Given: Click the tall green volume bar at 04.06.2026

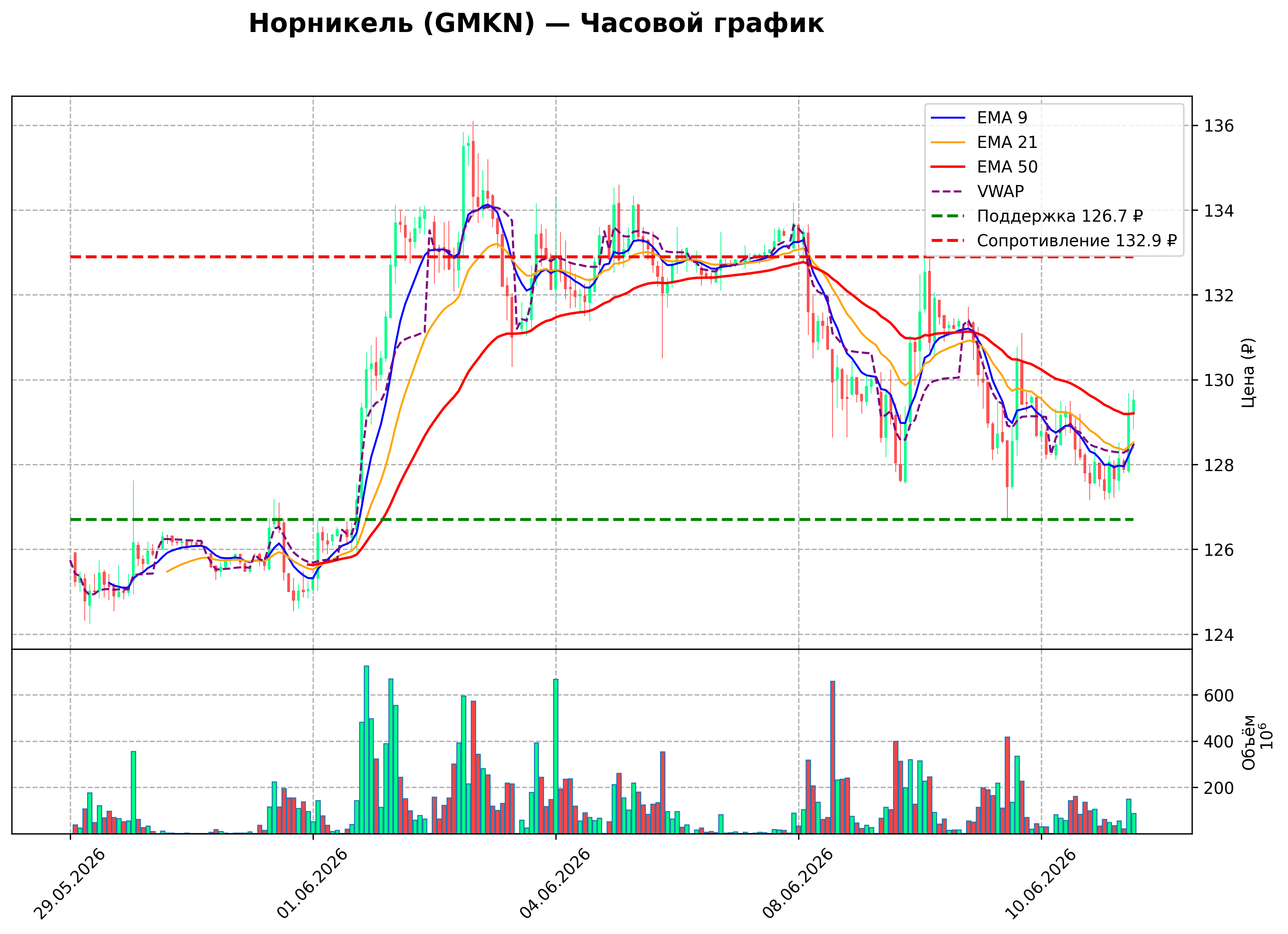Looking at the screenshot, I should pos(556,756).
